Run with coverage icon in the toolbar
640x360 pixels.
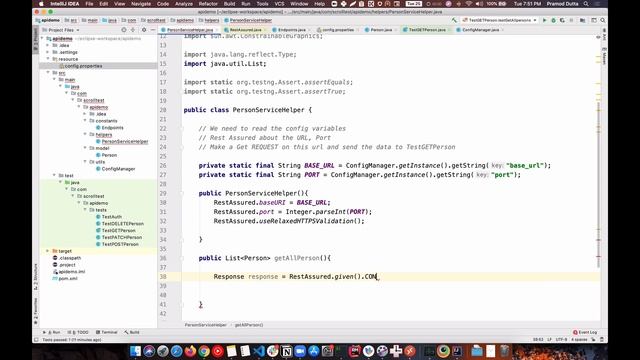[x=562, y=20]
